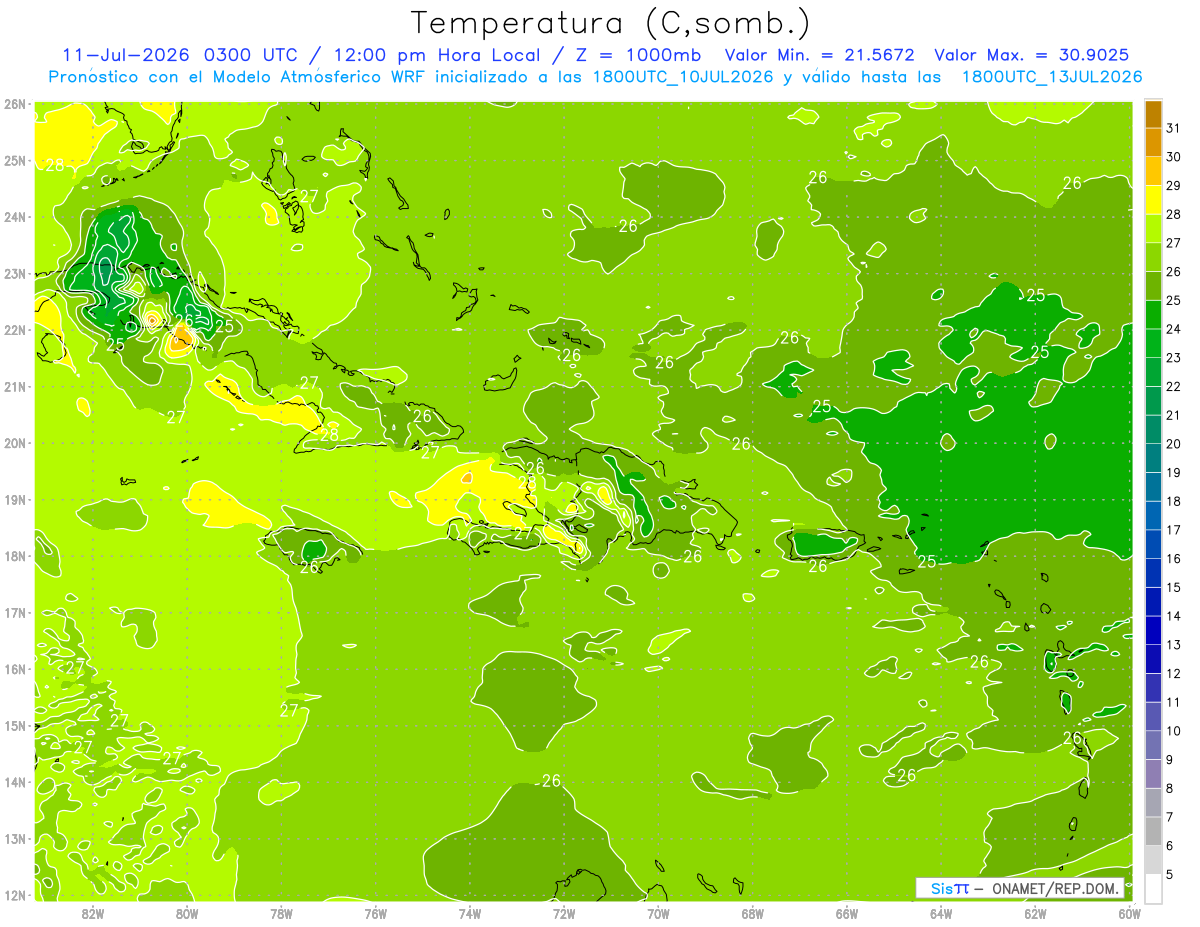Pick the white bottom swatch of color bar
Screen dimensions: 1200x927
click(1153, 888)
